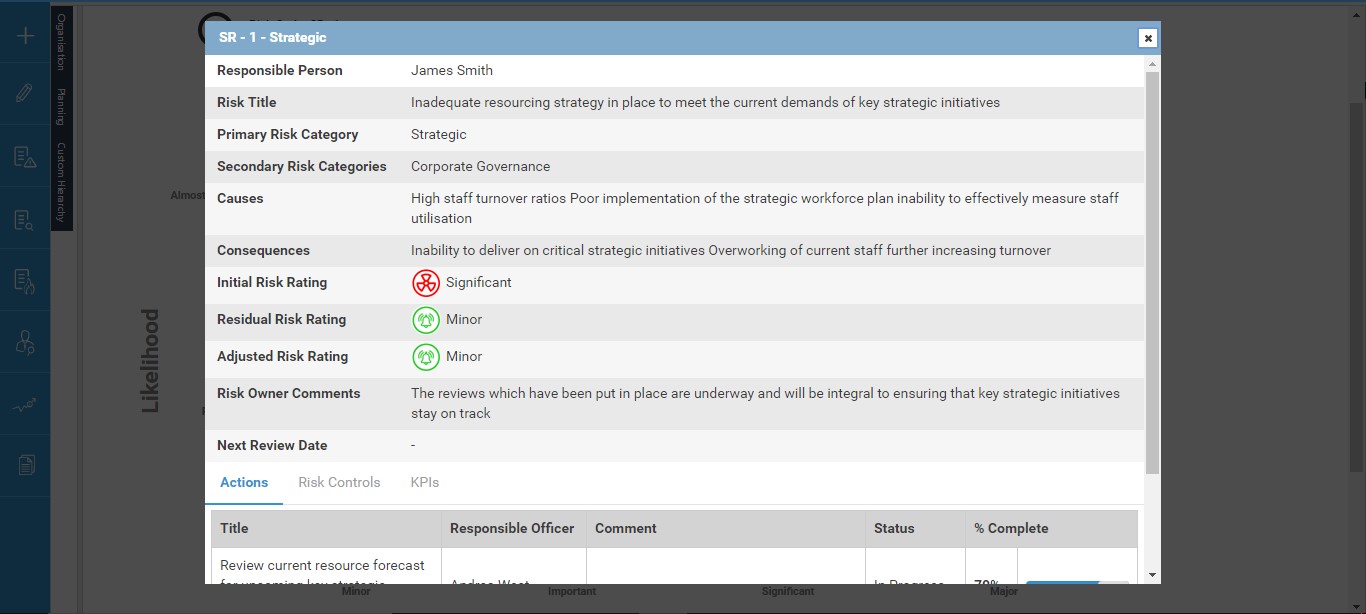The height and width of the screenshot is (614, 1366).
Task: Click the trend line chart sidebar icon
Action: 25,405
